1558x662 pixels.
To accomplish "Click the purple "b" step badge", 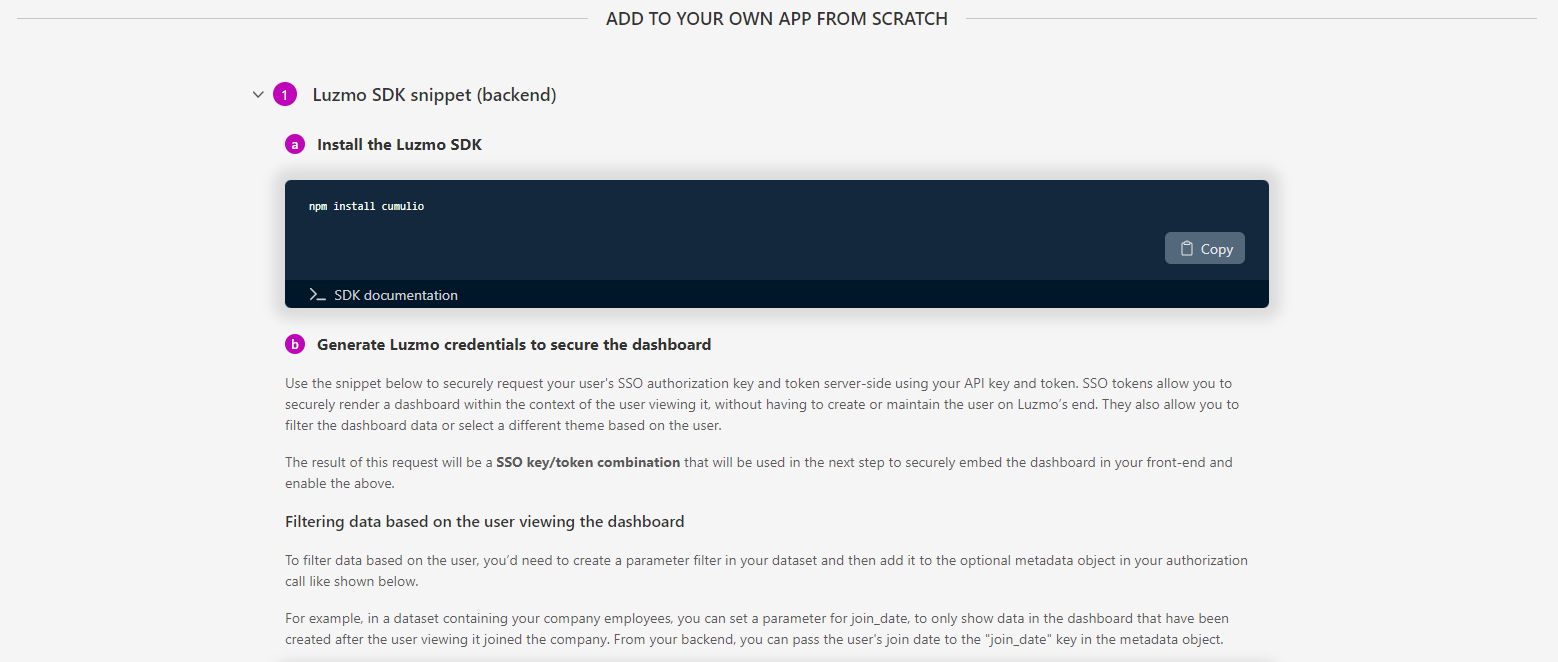I will point(294,344).
